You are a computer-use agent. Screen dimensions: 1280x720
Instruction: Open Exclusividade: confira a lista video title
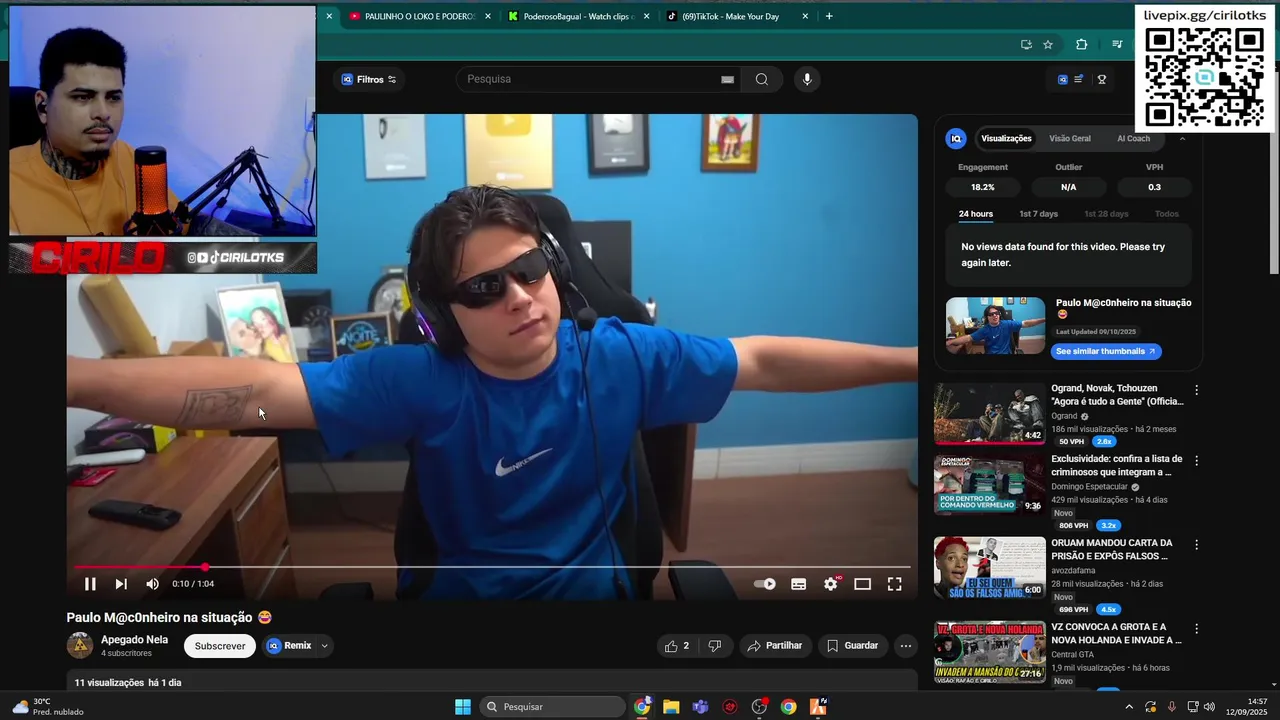point(1116,465)
